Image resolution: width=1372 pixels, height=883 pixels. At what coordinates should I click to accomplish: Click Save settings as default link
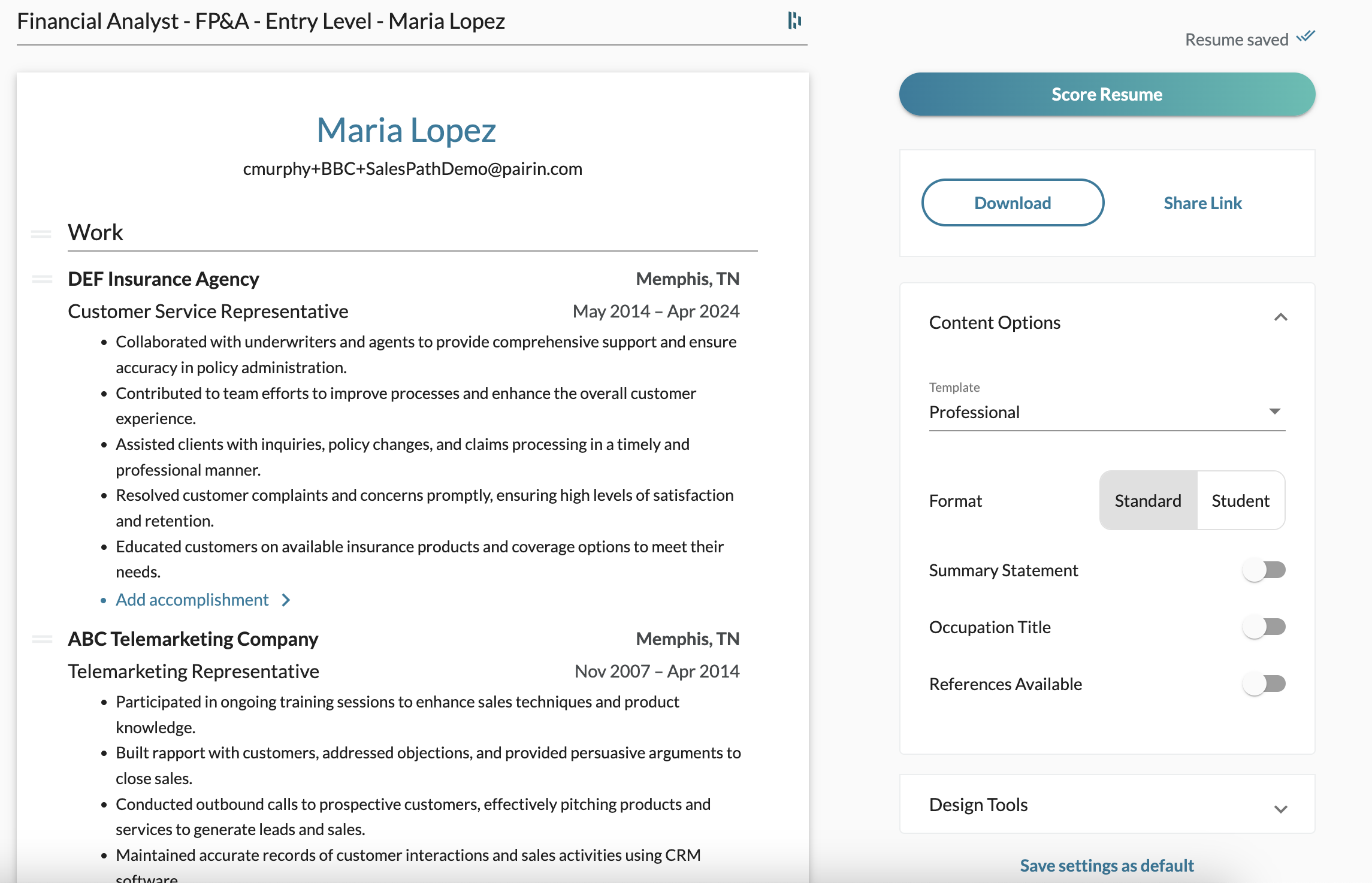click(1107, 866)
